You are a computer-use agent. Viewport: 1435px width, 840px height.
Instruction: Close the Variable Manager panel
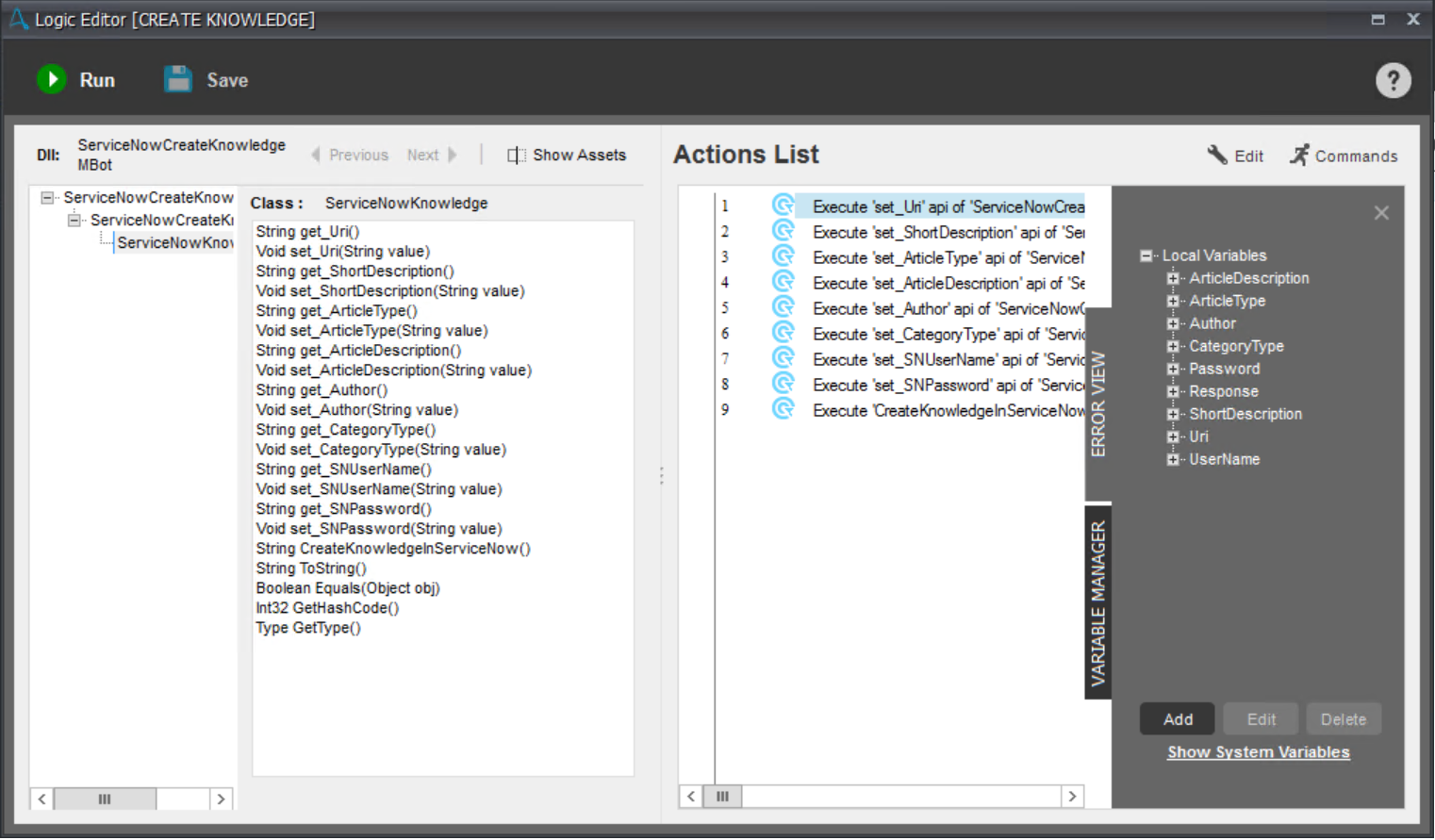pyautogui.click(x=1380, y=213)
